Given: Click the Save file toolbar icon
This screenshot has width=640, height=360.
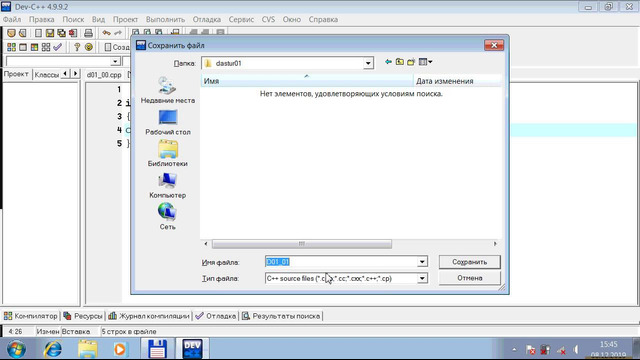Looking at the screenshot, I should point(50,33).
